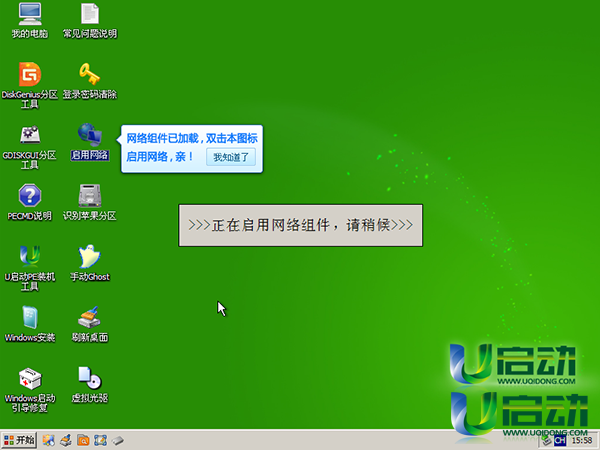Click the 我知道了 button in the tooltip

(x=231, y=157)
